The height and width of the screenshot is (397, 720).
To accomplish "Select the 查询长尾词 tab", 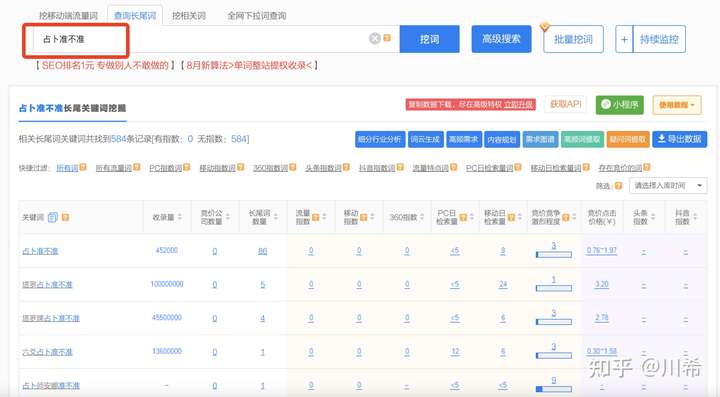I will [135, 16].
